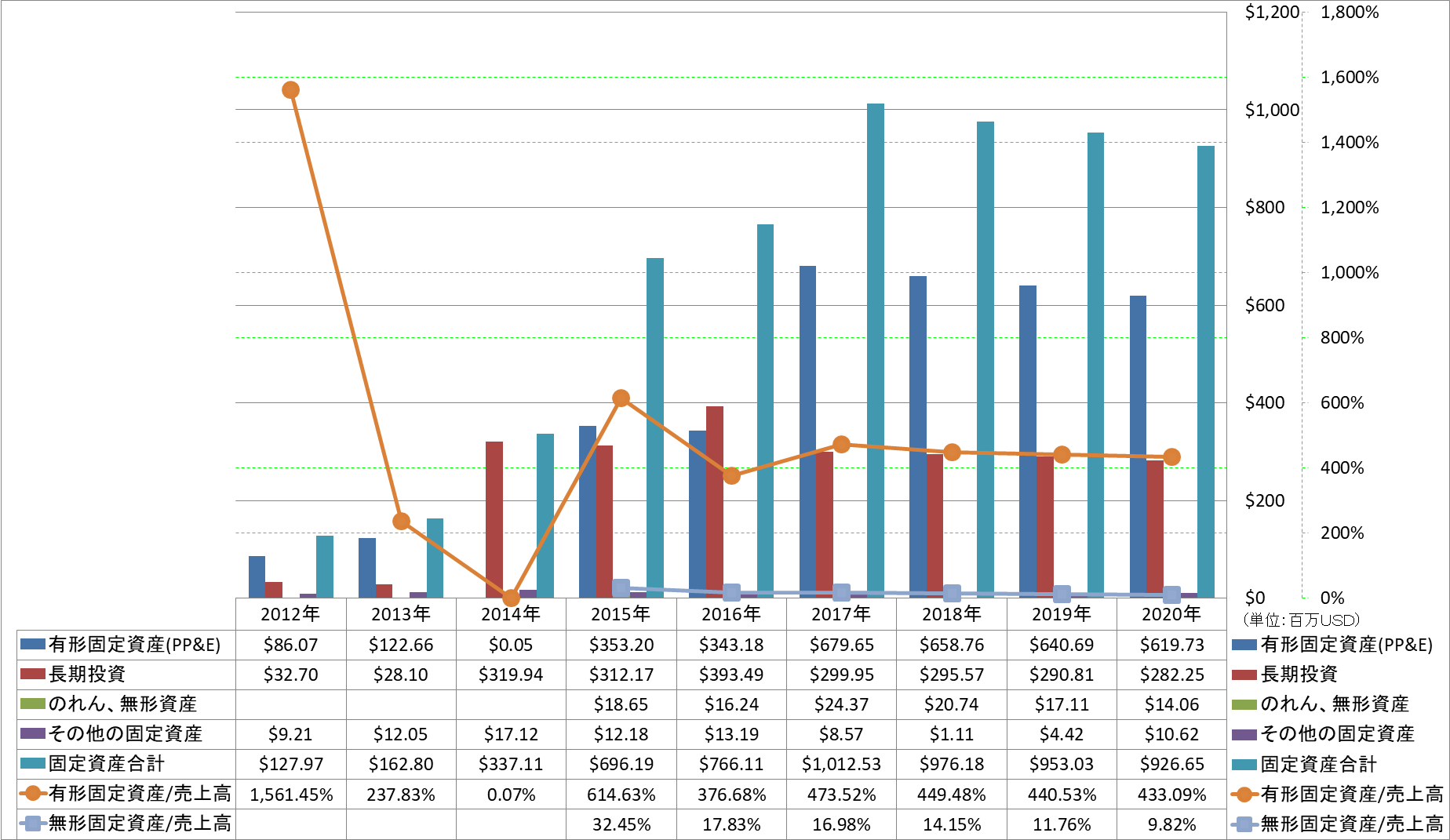The width and height of the screenshot is (1450, 840).
Task: Select the 2013年 column header
Action: 401,614
